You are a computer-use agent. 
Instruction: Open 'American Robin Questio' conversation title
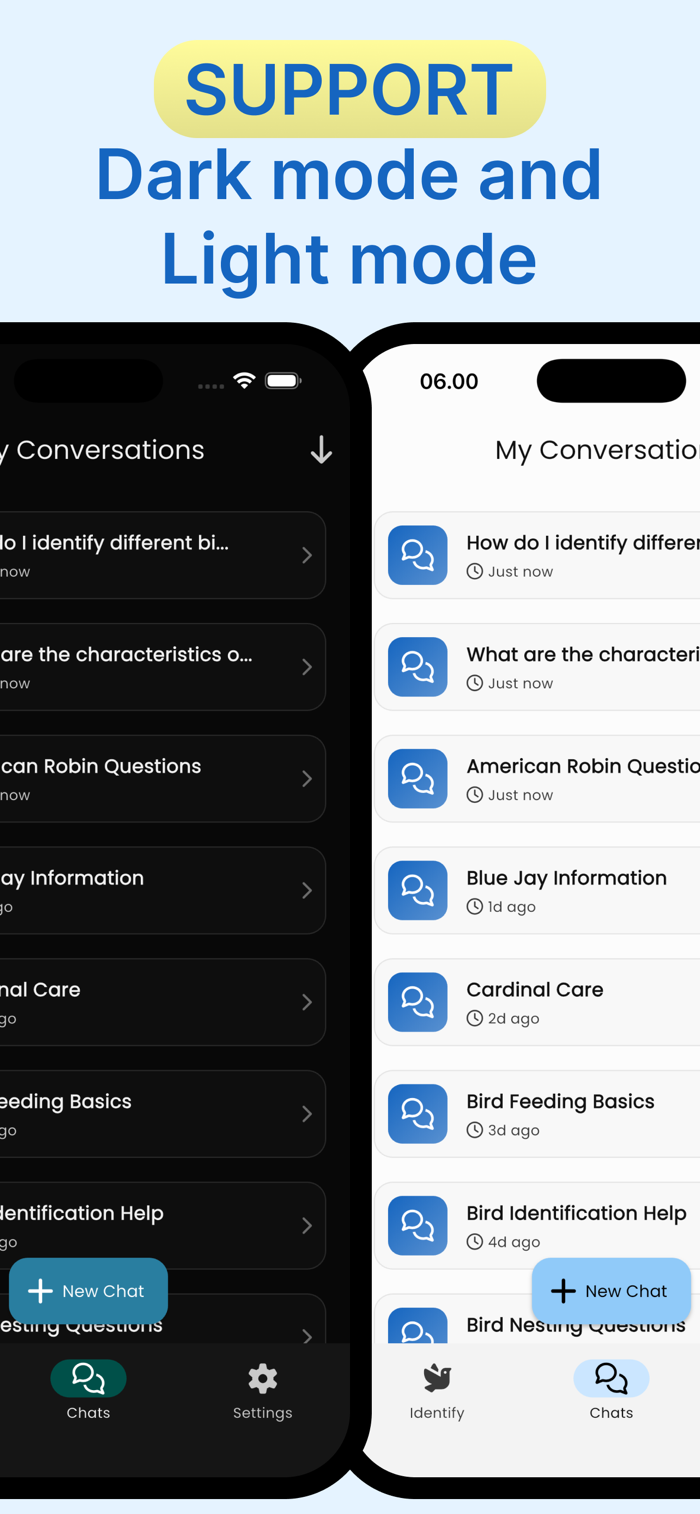point(583,767)
